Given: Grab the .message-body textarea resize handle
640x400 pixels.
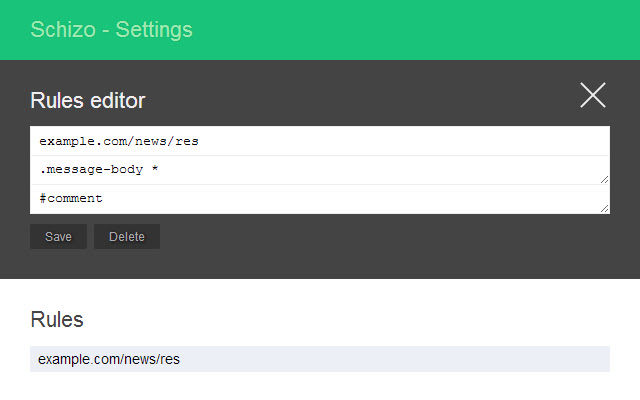Looking at the screenshot, I should pyautogui.click(x=605, y=180).
